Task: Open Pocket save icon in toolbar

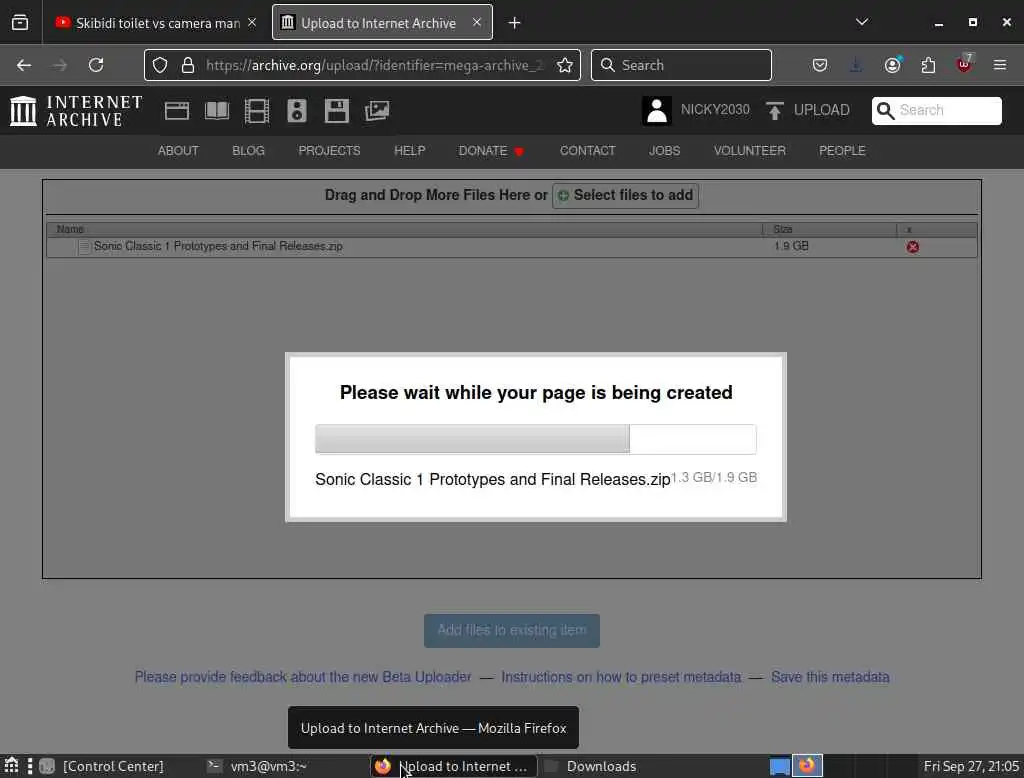Action: pos(820,65)
